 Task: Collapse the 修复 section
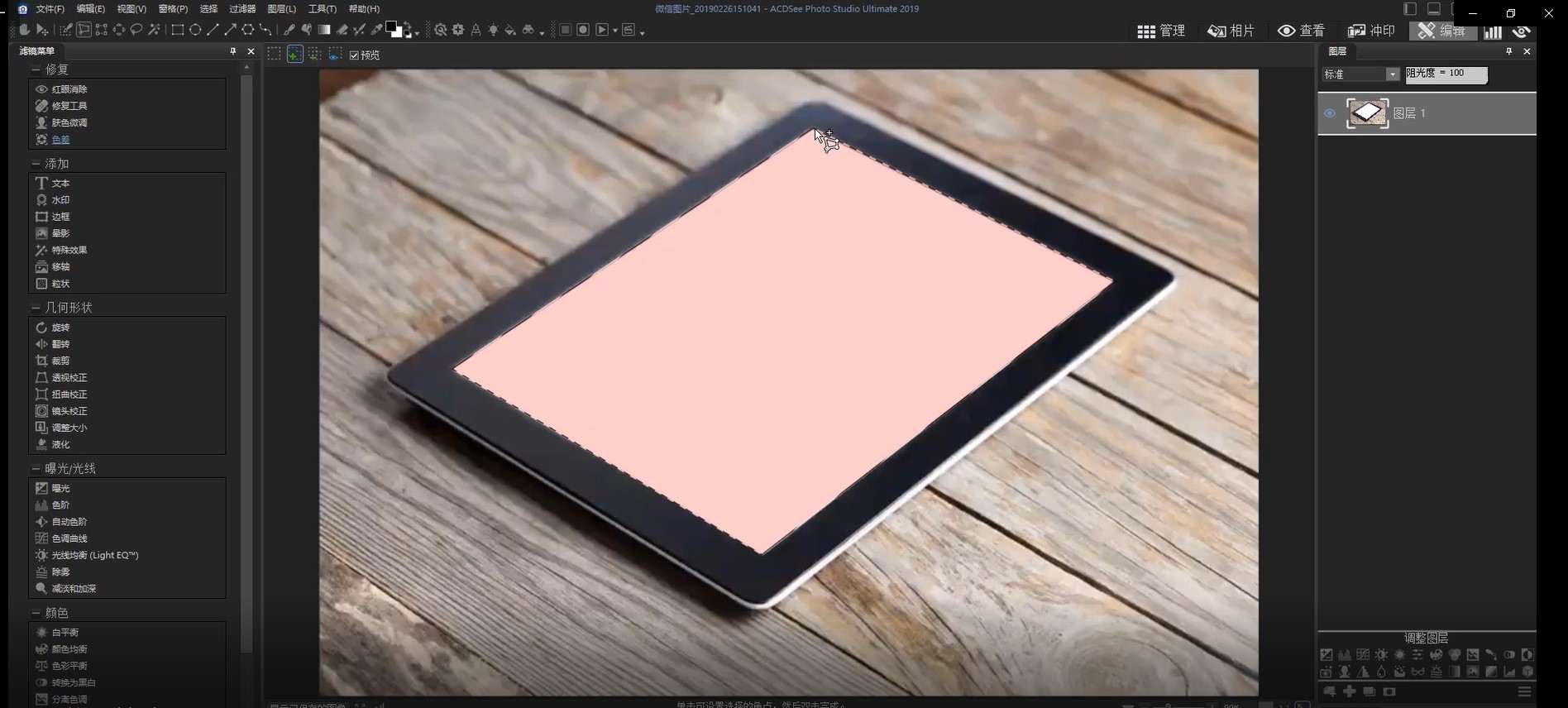pos(36,69)
